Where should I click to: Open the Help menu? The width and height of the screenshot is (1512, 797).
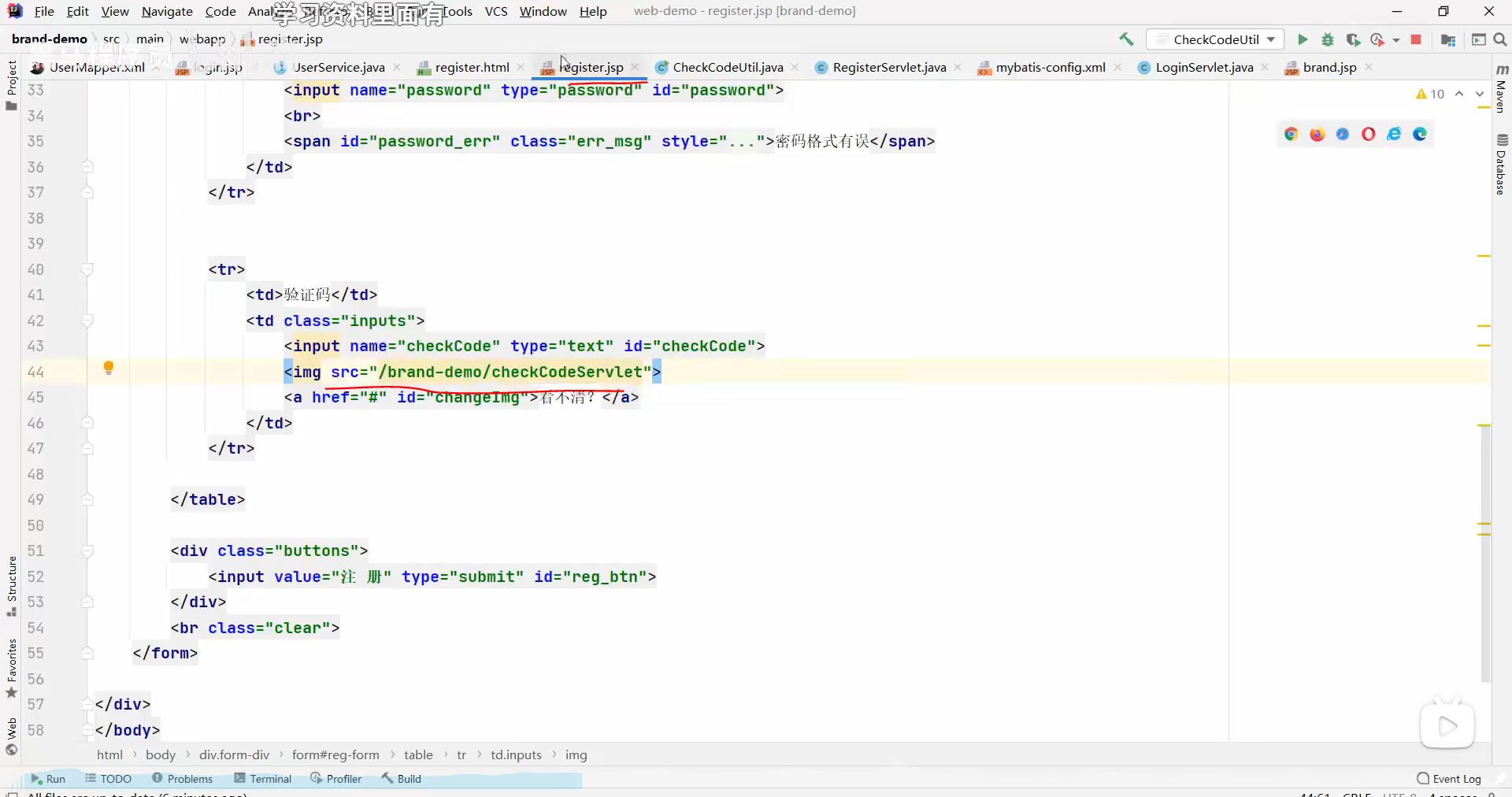click(x=593, y=11)
